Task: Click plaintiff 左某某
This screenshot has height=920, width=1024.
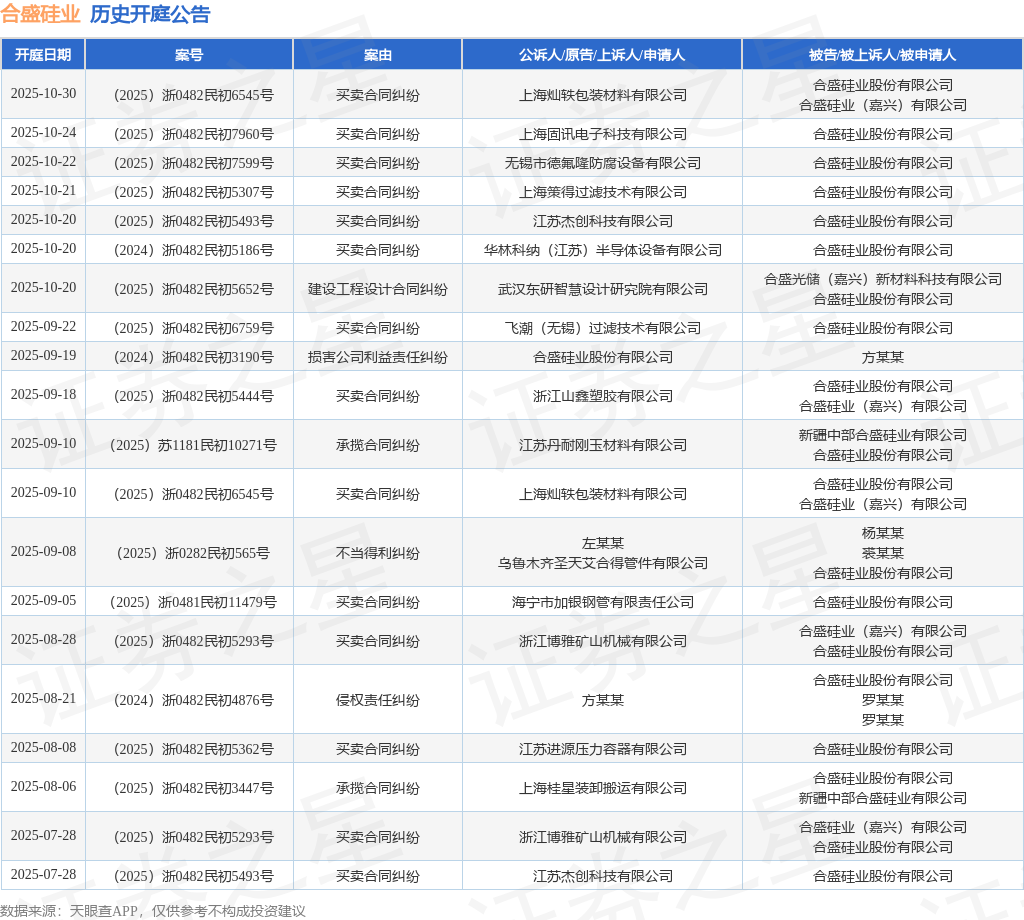Action: point(602,543)
